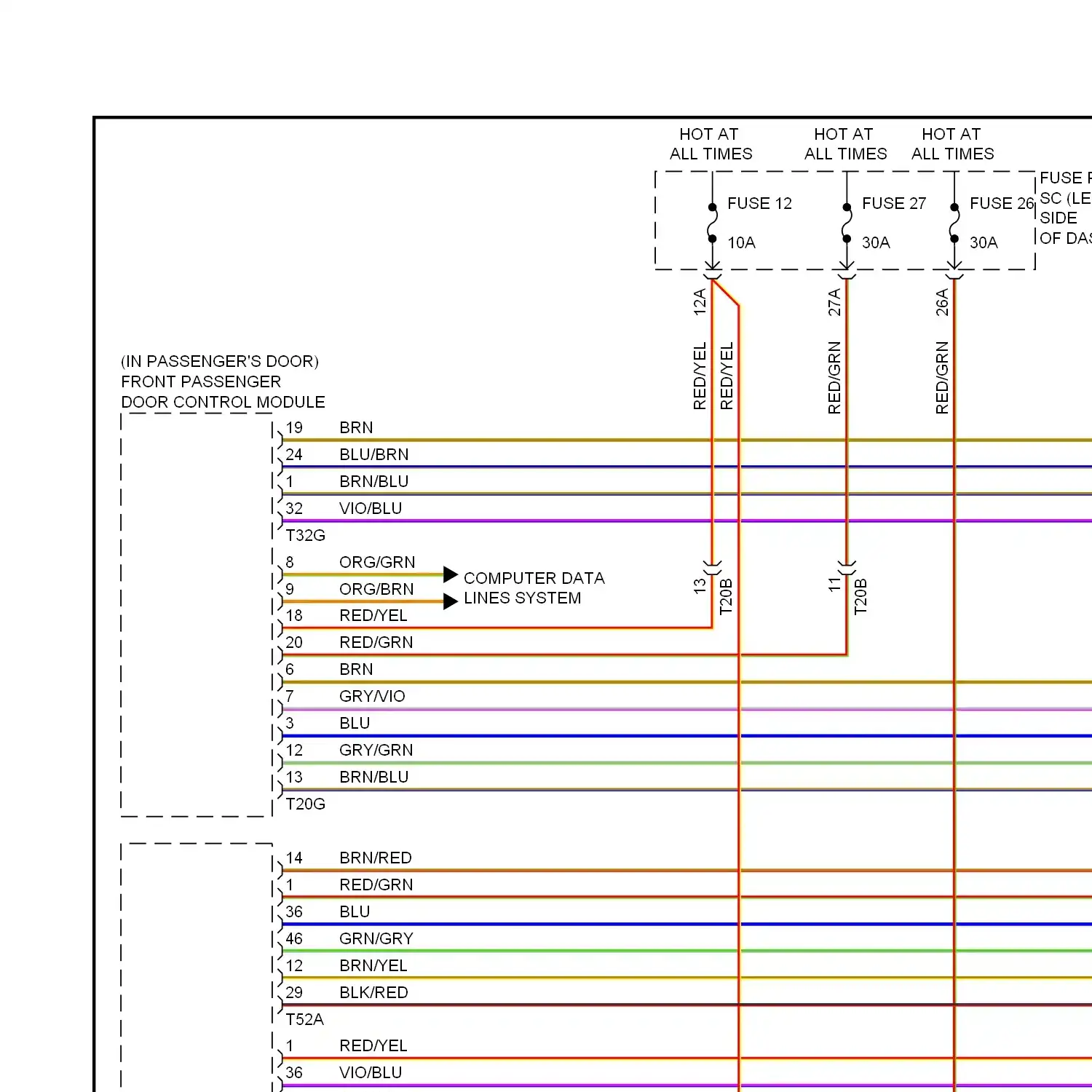This screenshot has height=1092, width=1092.
Task: Select the GRY/VIO wire label
Action: 372,696
